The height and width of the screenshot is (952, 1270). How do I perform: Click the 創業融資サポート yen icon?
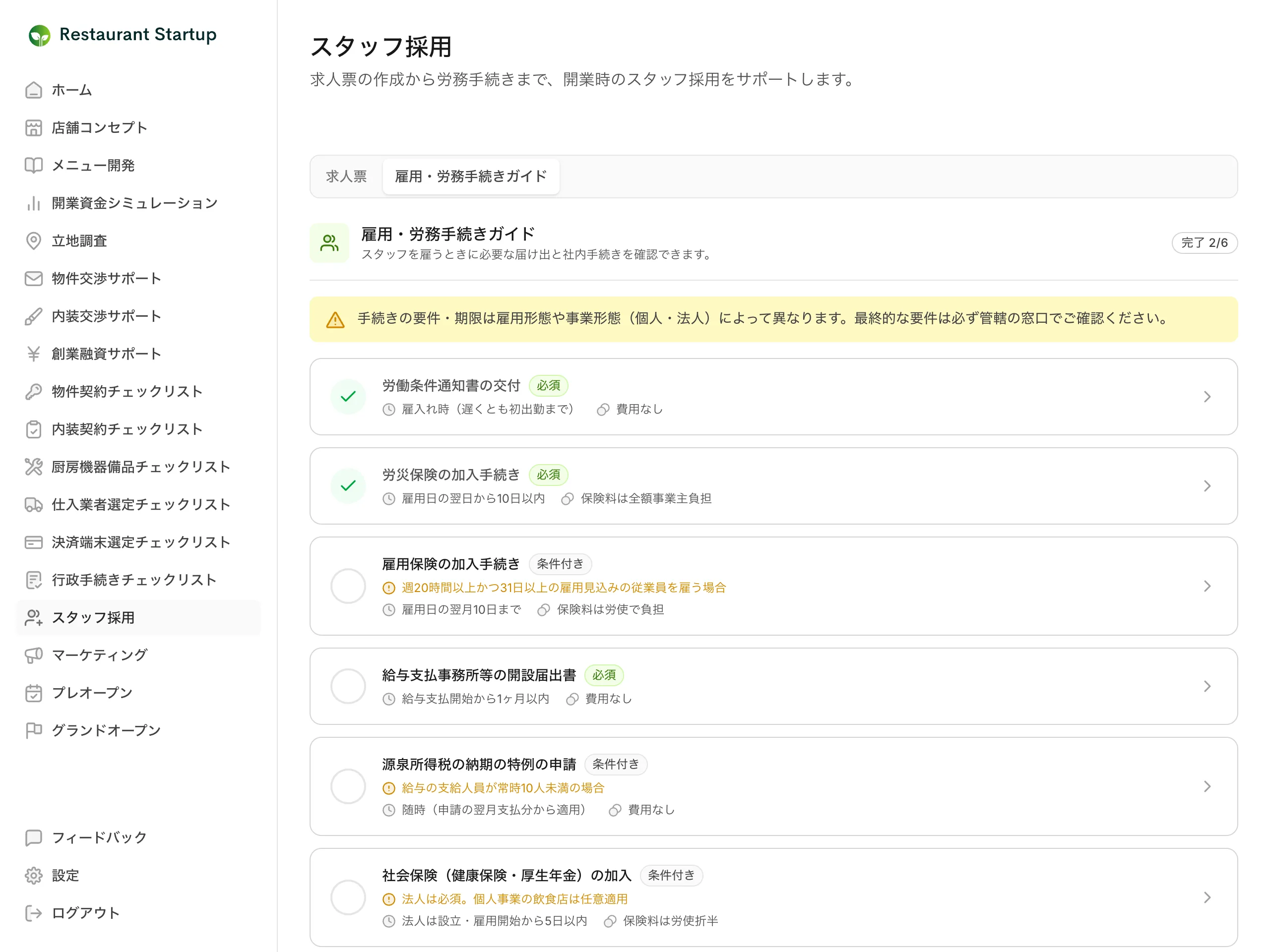click(33, 354)
